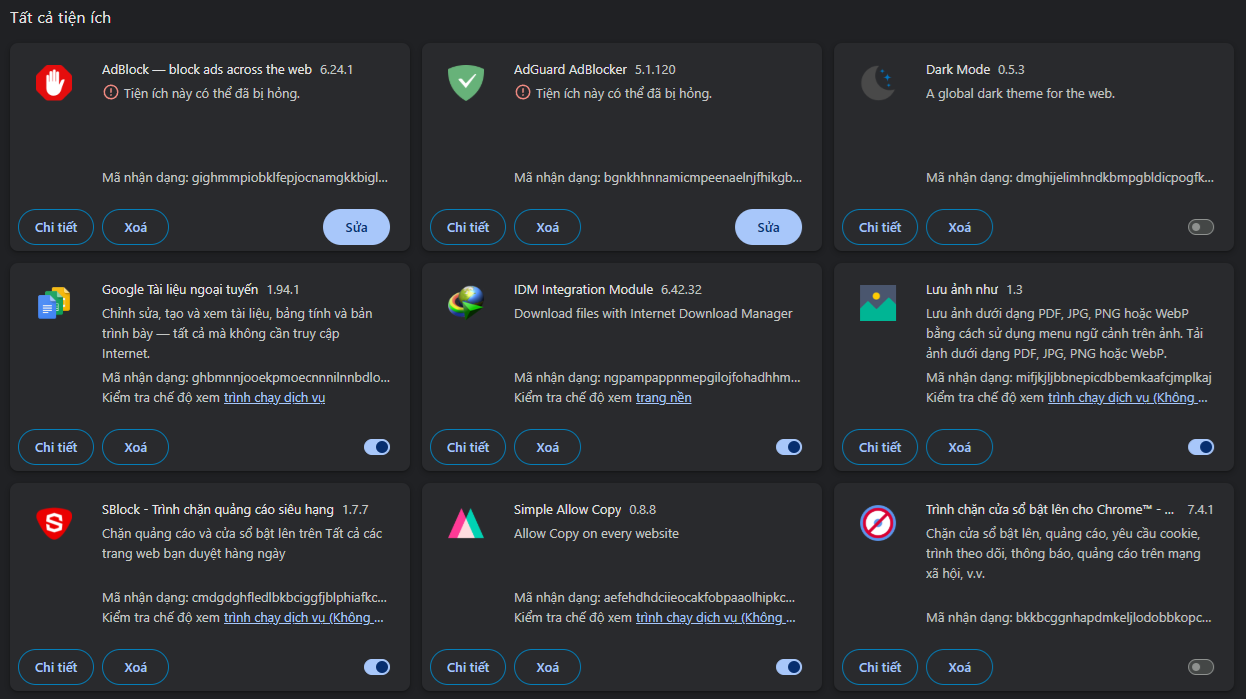Remove Lưu ảnh như with Xoá button
The height and width of the screenshot is (699, 1246).
(x=959, y=447)
